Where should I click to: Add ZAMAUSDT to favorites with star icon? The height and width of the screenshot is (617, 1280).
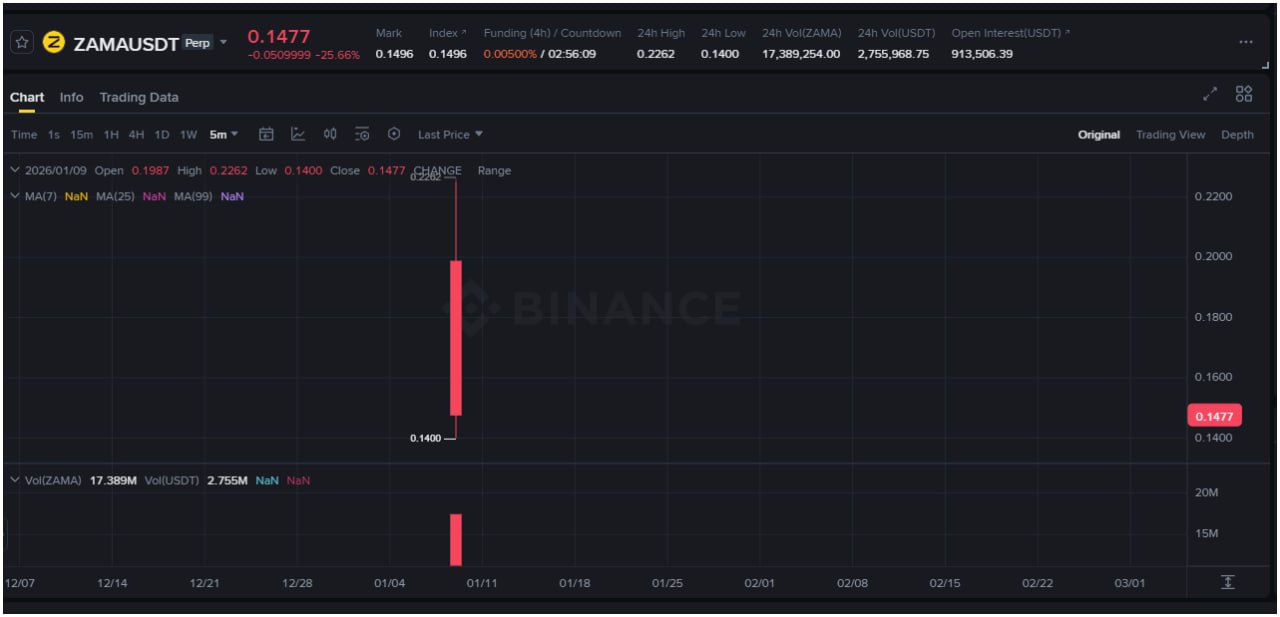pyautogui.click(x=22, y=43)
